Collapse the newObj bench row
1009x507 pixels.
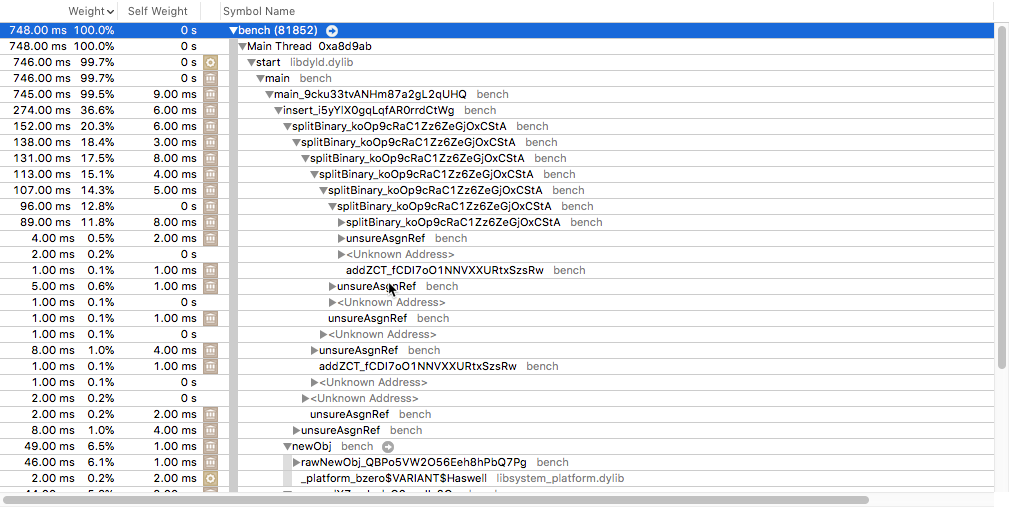(x=287, y=447)
